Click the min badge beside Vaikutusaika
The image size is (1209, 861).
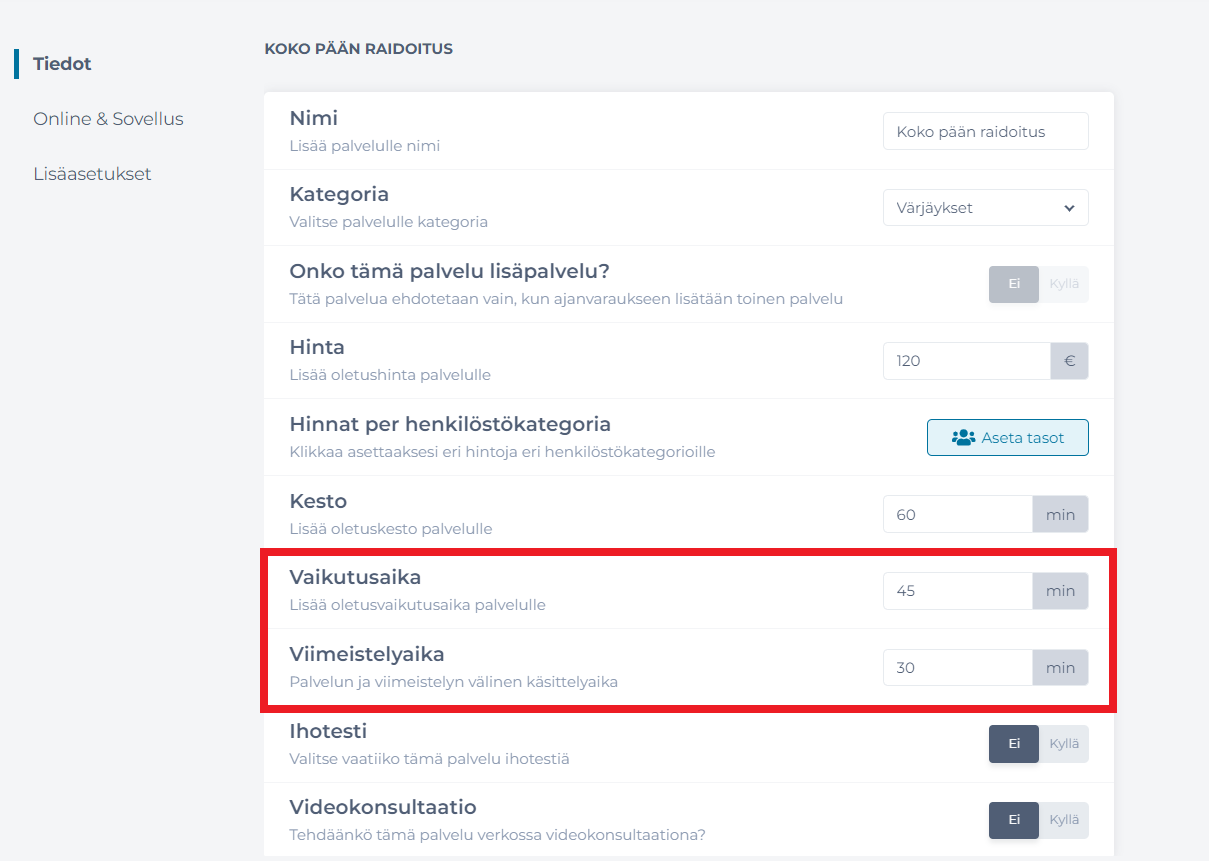click(1060, 591)
